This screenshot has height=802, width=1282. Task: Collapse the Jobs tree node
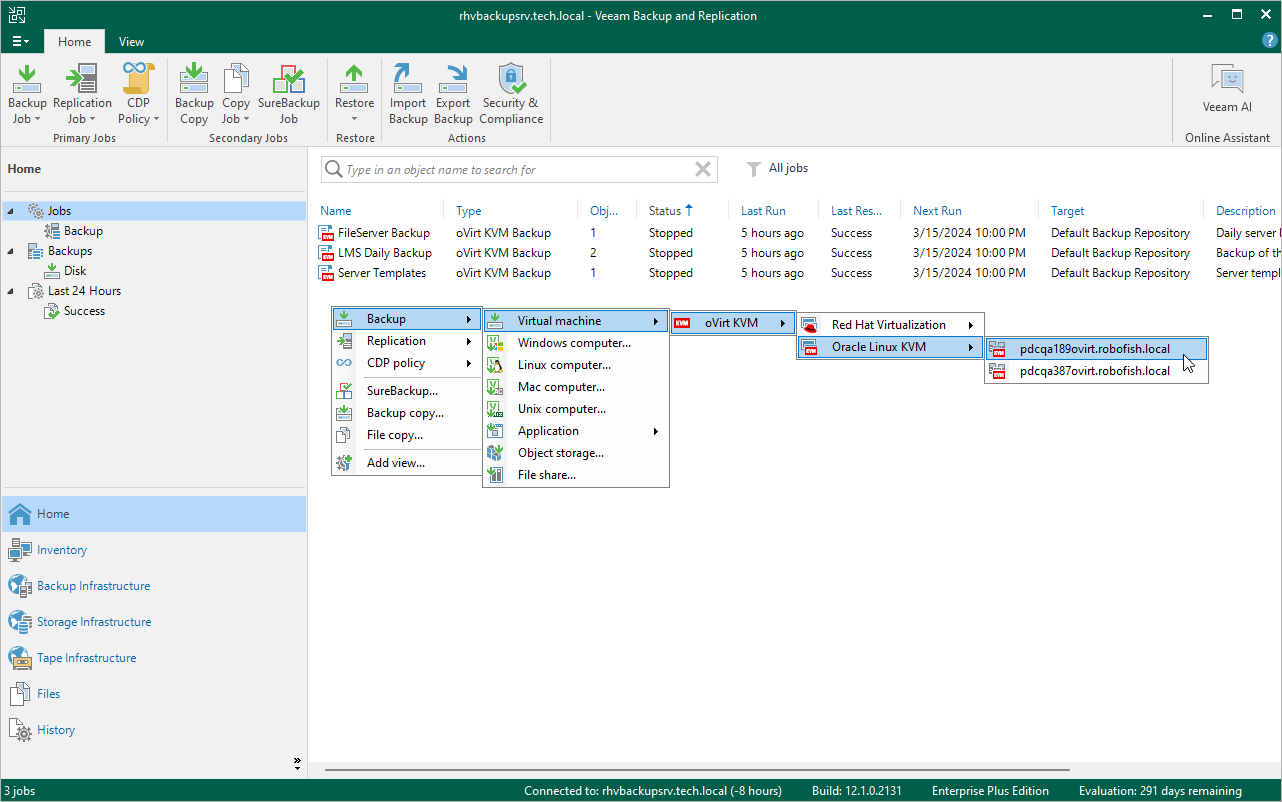(x=11, y=211)
